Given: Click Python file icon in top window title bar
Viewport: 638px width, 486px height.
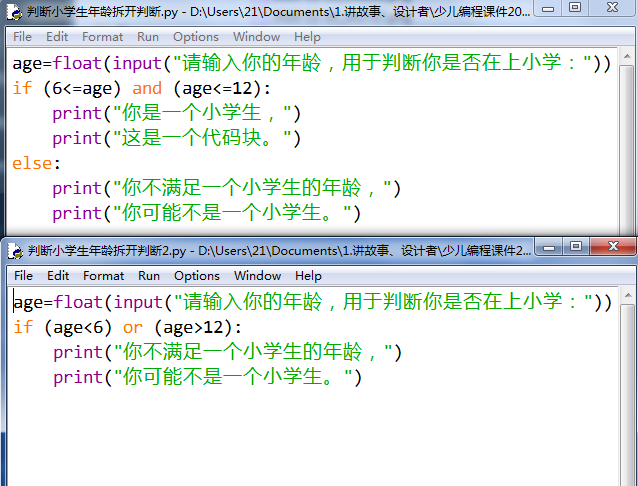Looking at the screenshot, I should pyautogui.click(x=14, y=12).
